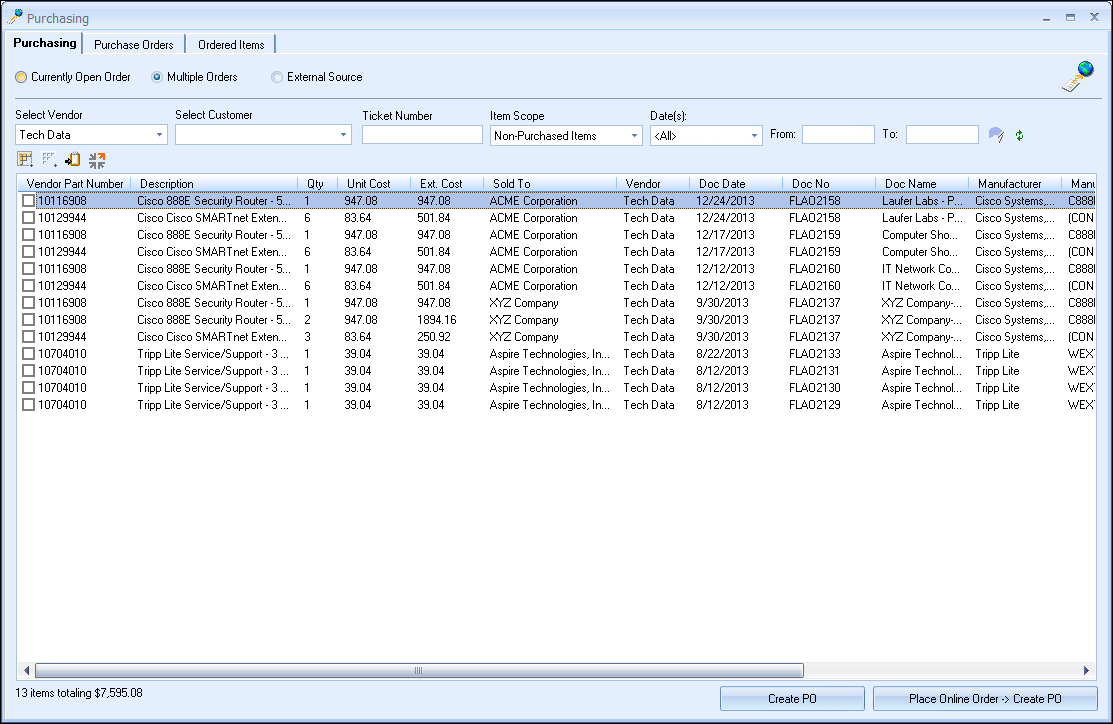Open the Select Customer dropdown
The width and height of the screenshot is (1113, 724).
point(343,135)
